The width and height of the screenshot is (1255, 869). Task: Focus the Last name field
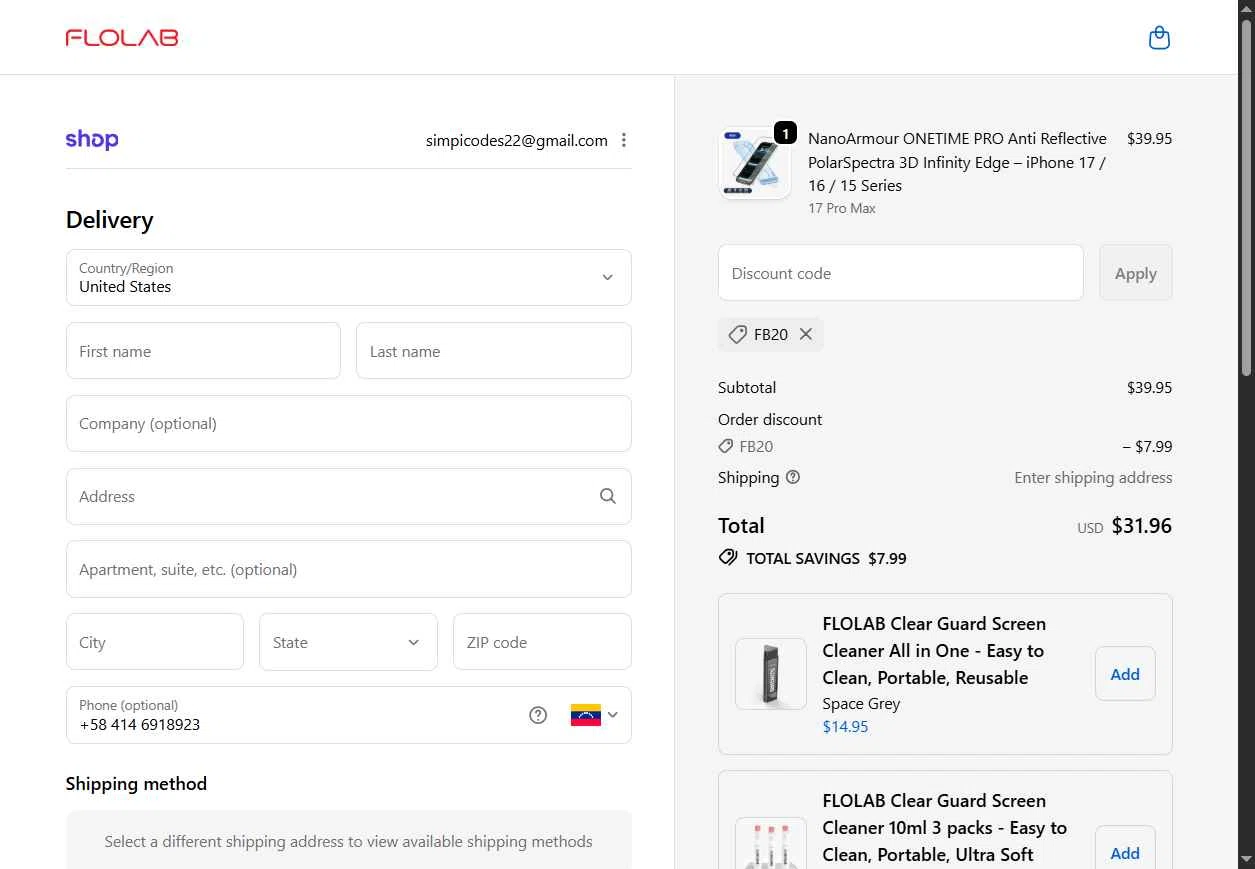click(494, 351)
